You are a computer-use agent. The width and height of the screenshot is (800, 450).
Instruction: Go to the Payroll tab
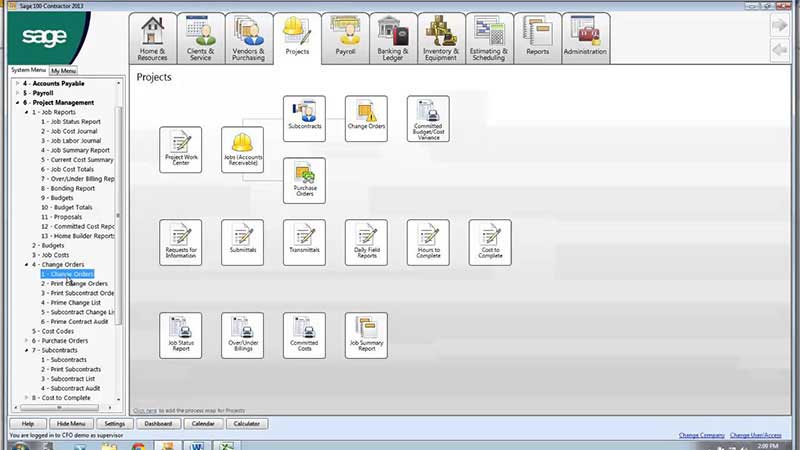pos(345,38)
